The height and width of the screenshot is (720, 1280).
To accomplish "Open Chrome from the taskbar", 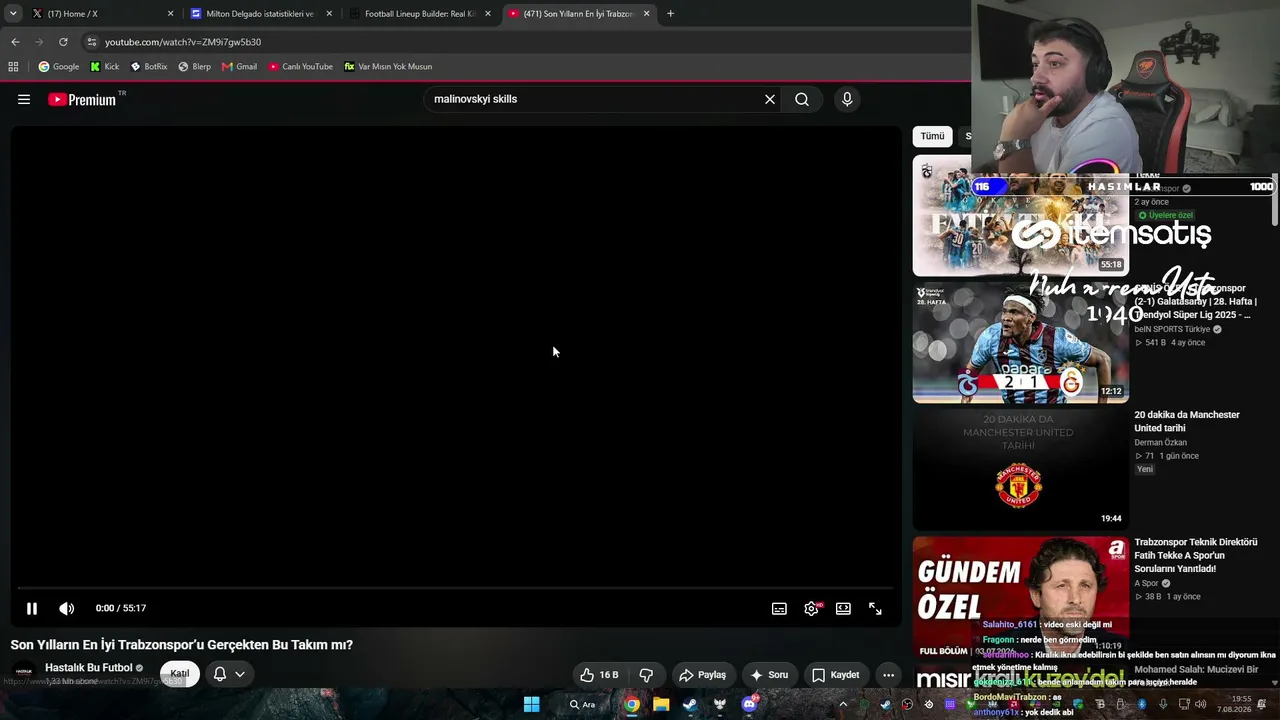I will pyautogui.click(x=632, y=704).
